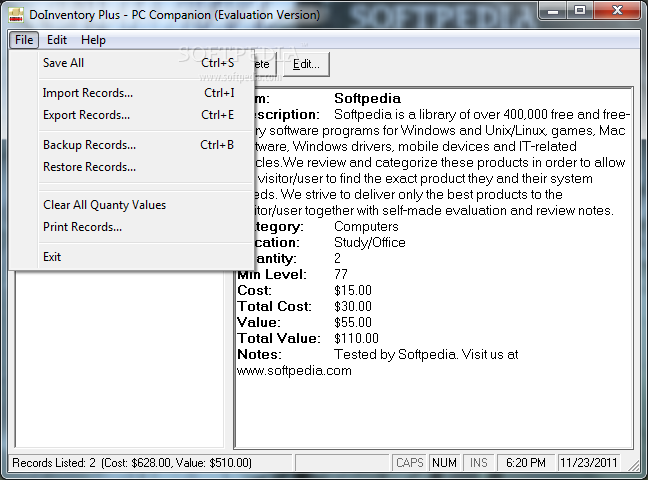Click the $15.00 cost value
The image size is (648, 480).
coord(353,291)
